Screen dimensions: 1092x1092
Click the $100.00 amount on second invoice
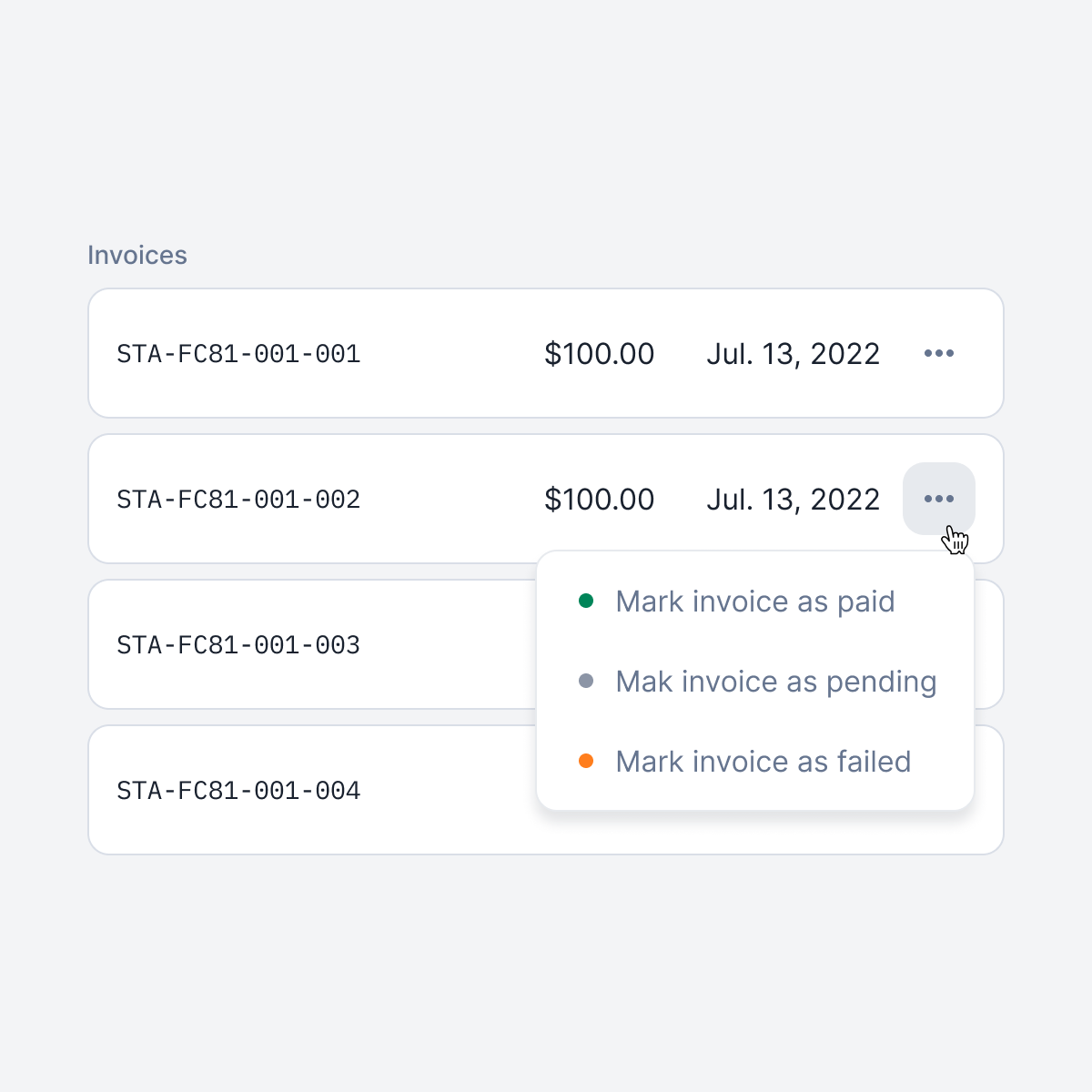coord(599,500)
